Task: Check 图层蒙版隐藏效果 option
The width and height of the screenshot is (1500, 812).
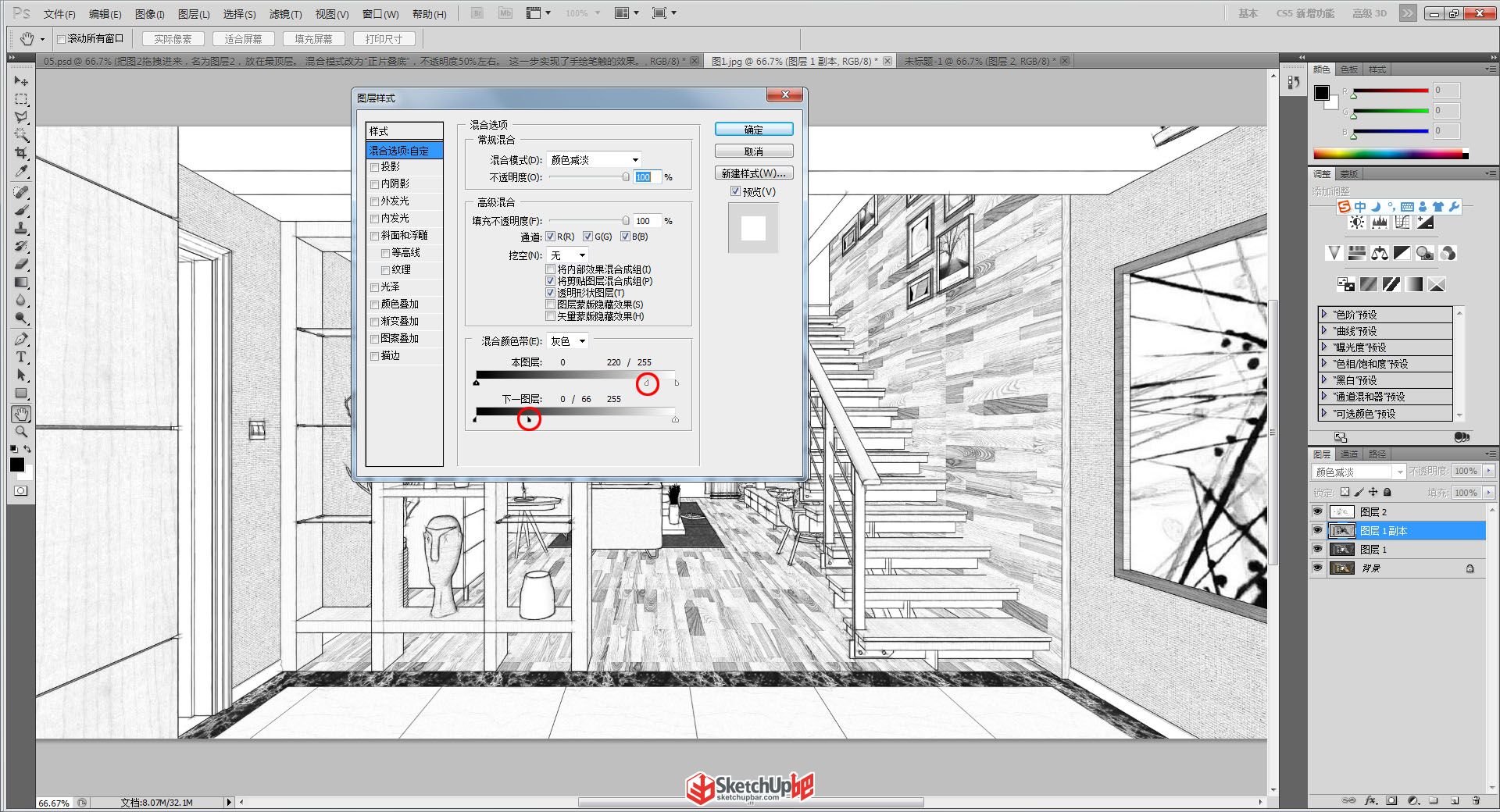Action: [550, 304]
